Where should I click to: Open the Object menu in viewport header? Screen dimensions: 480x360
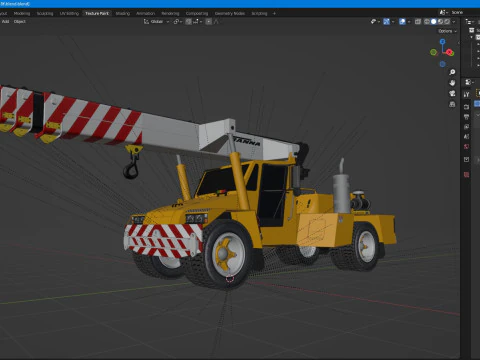(x=19, y=21)
